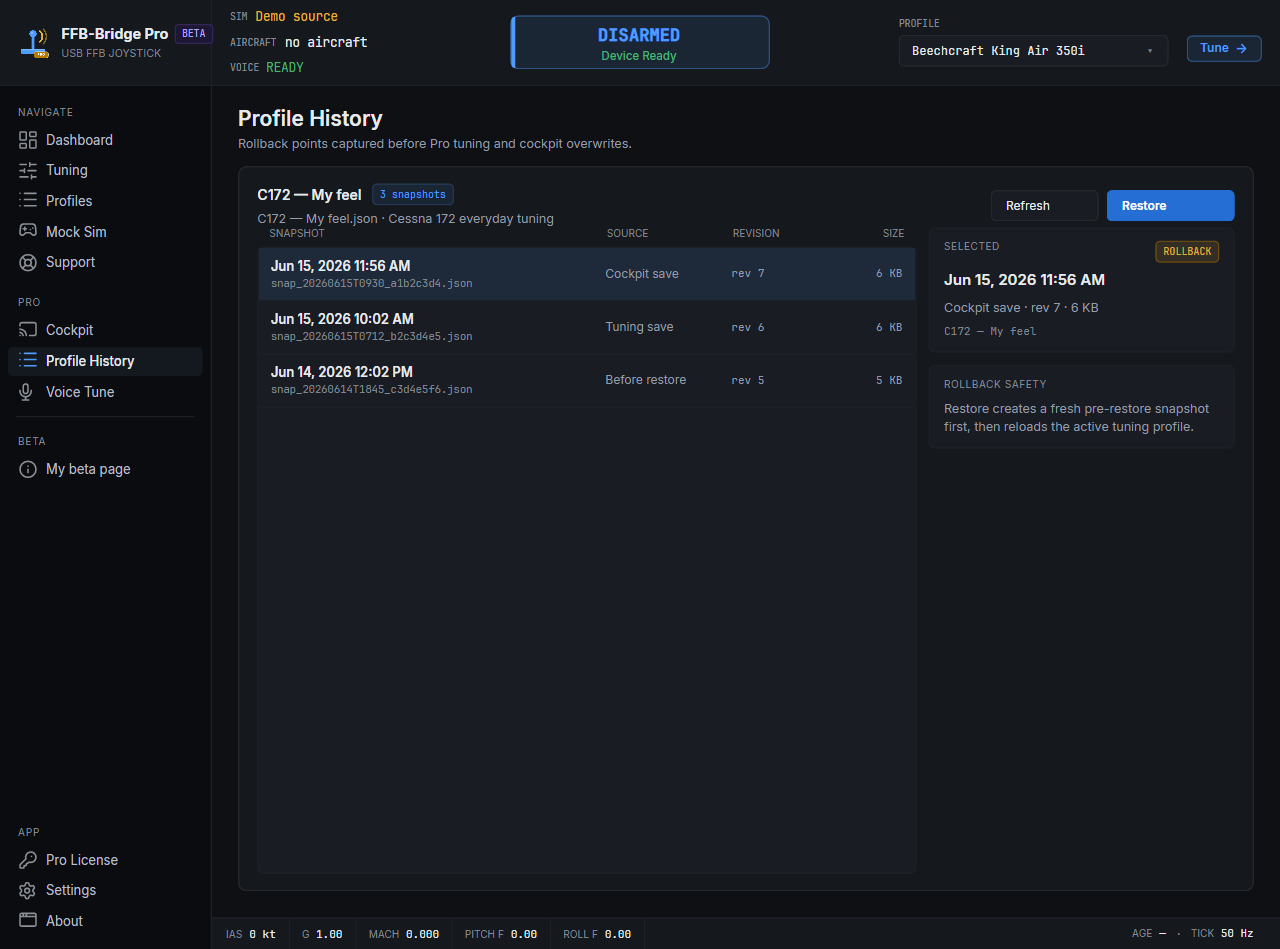This screenshot has height=949, width=1280.
Task: Open the Support page
Action: [105, 262]
